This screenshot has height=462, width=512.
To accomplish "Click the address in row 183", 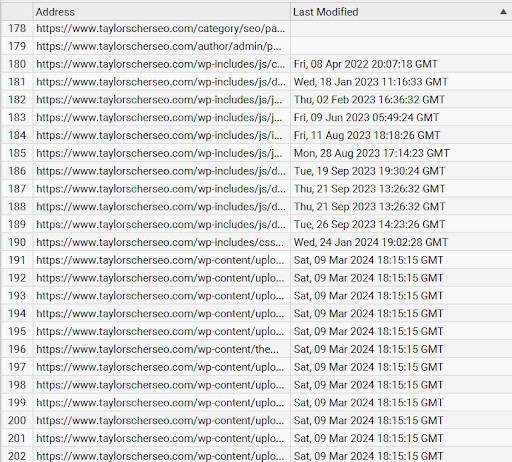I will click(159, 117).
